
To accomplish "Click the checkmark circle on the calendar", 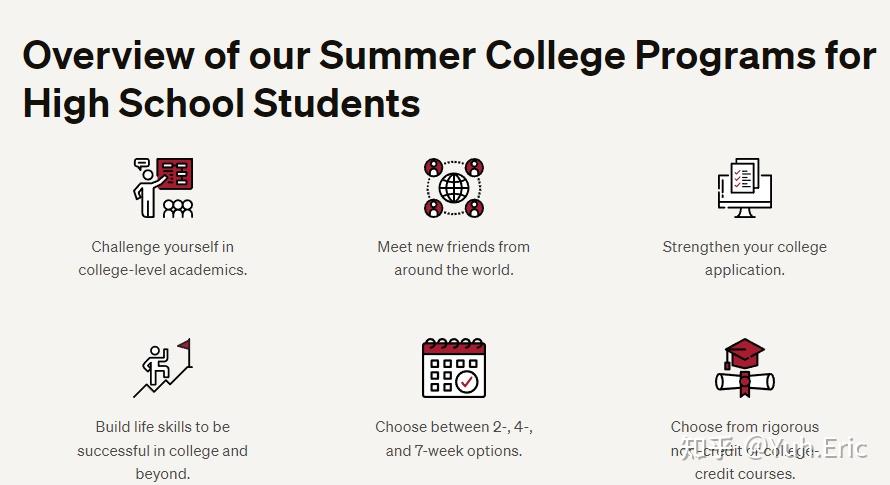I will [467, 381].
